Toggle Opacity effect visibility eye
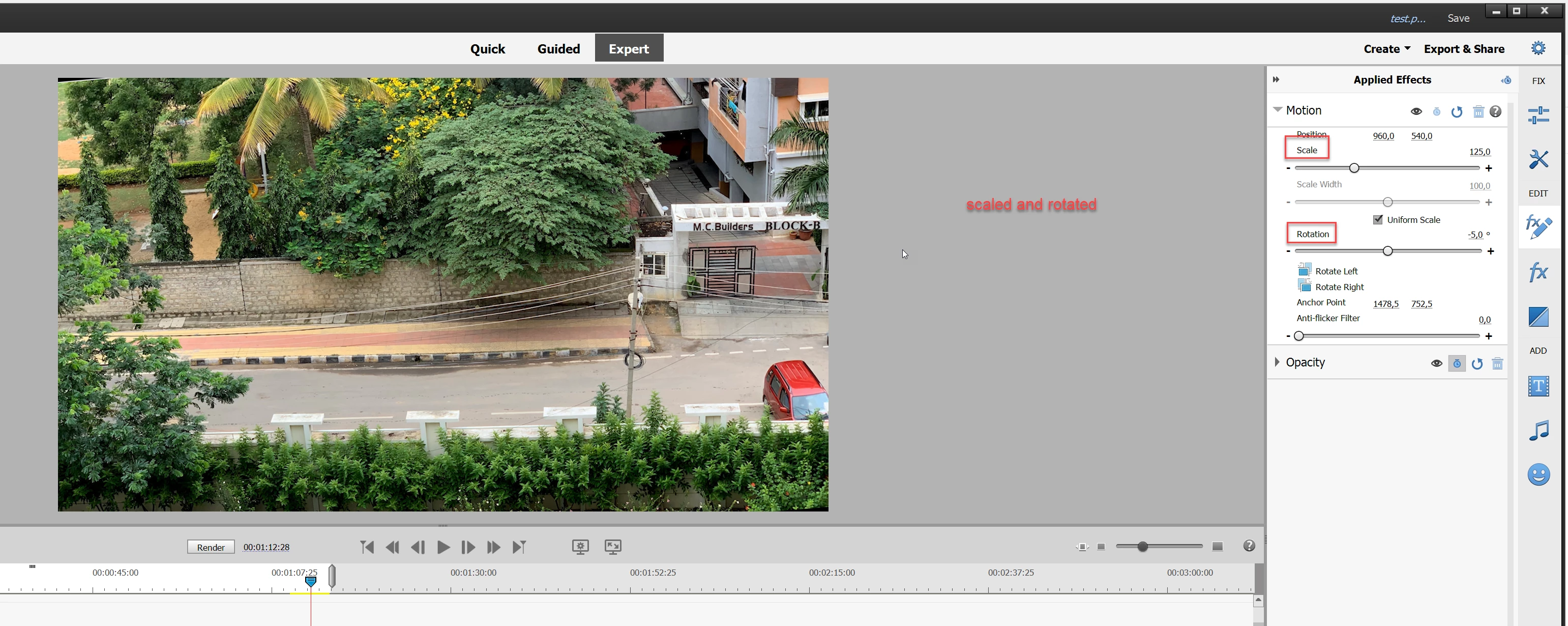 tap(1436, 363)
